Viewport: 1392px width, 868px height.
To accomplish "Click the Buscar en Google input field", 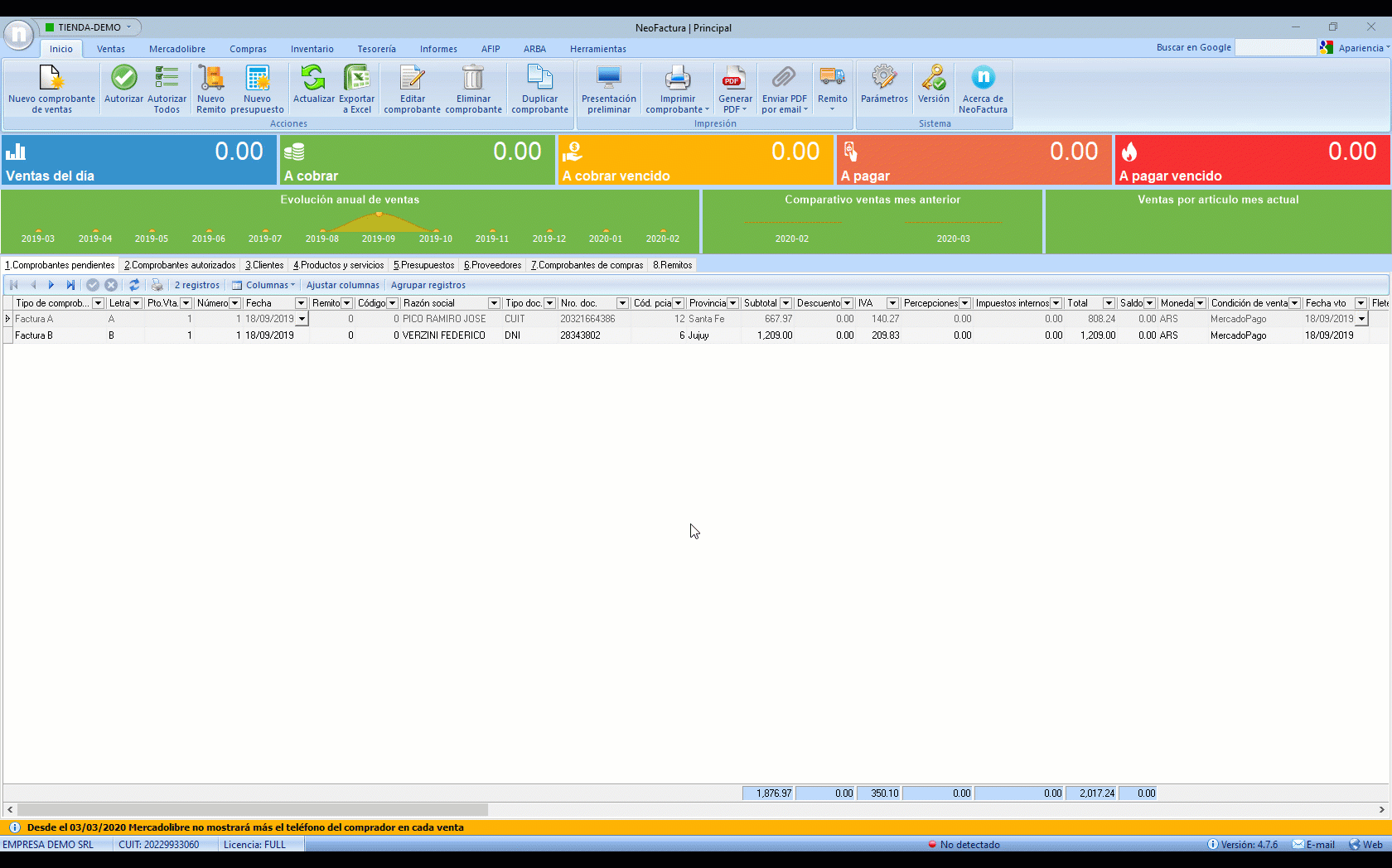I will pos(1275,48).
